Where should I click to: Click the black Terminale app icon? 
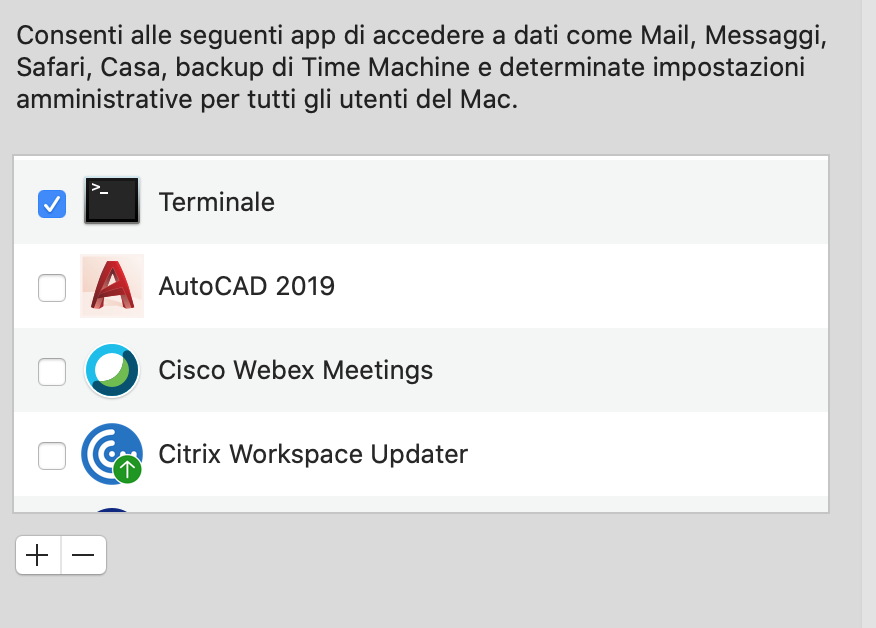click(x=112, y=201)
